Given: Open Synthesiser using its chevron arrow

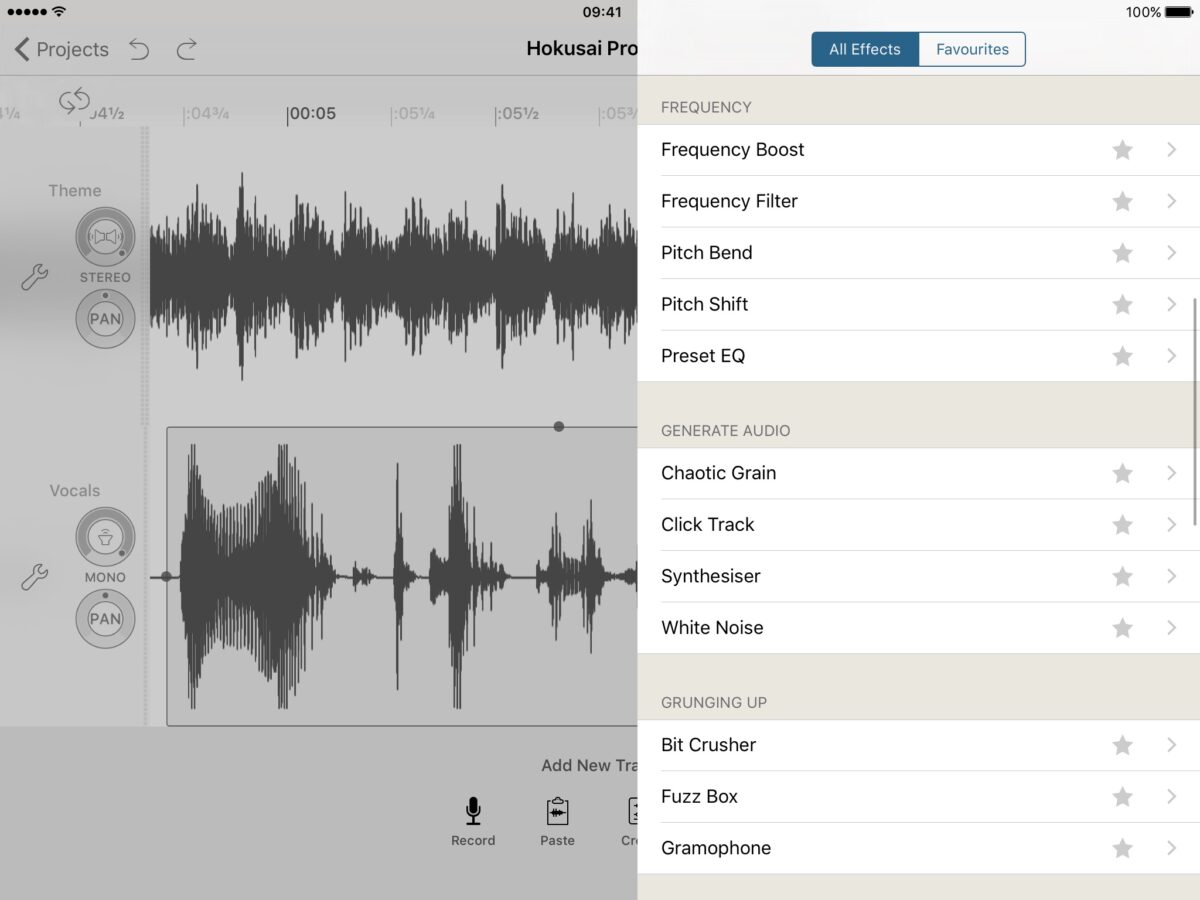Looking at the screenshot, I should 1171,576.
